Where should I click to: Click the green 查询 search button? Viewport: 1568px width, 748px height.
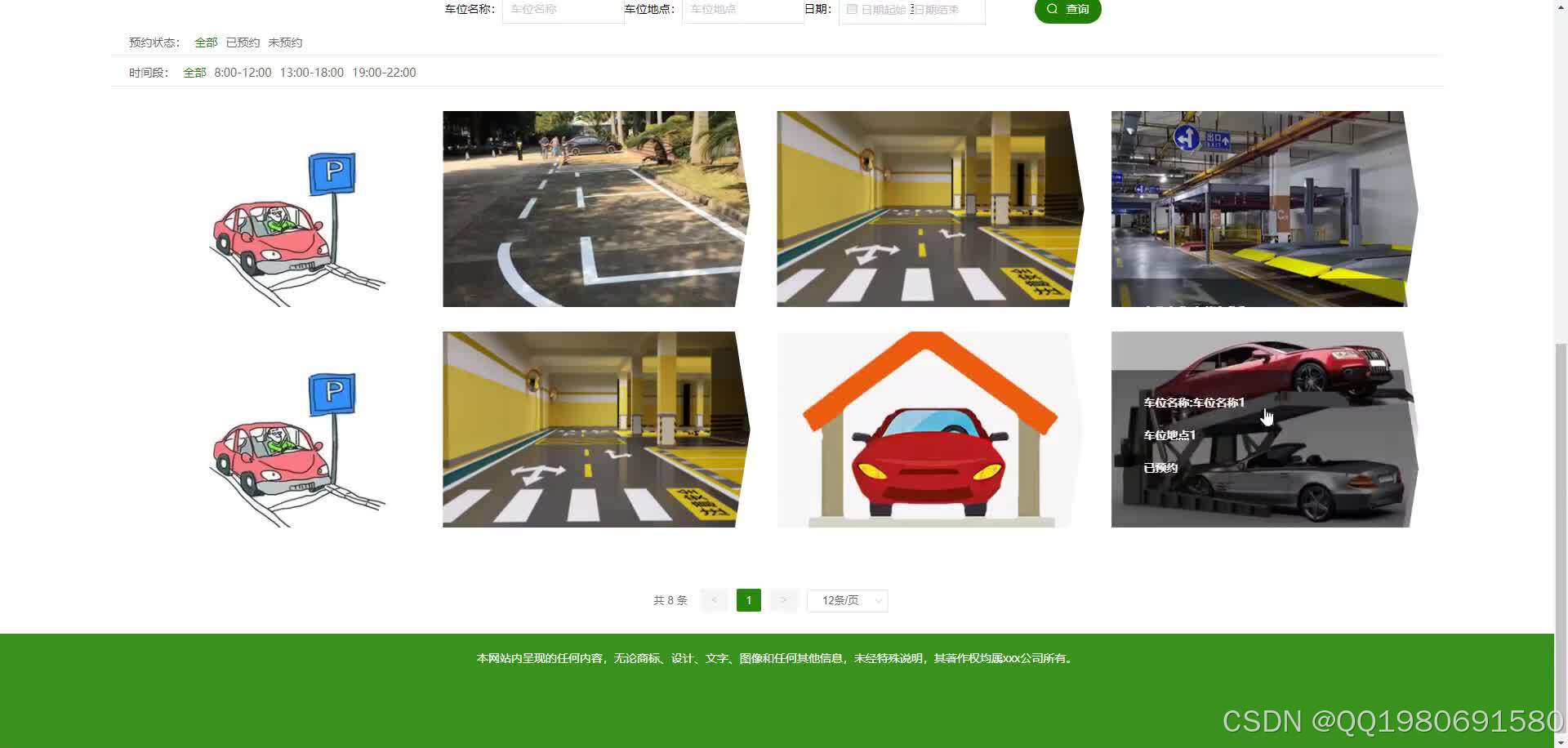coord(1067,9)
